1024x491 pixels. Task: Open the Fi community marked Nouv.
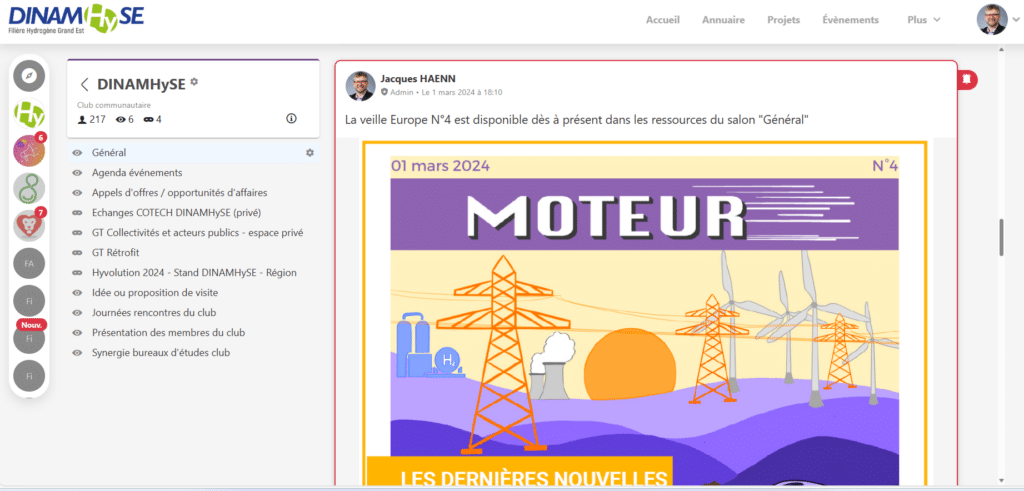coord(29,338)
